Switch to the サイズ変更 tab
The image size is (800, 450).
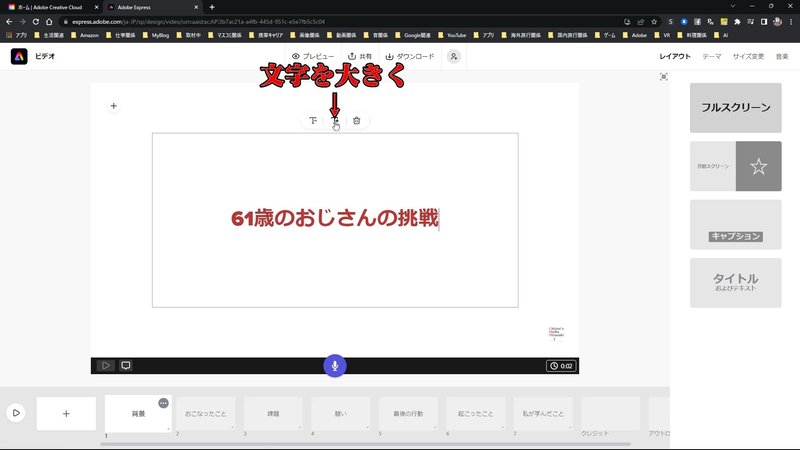[x=748, y=56]
